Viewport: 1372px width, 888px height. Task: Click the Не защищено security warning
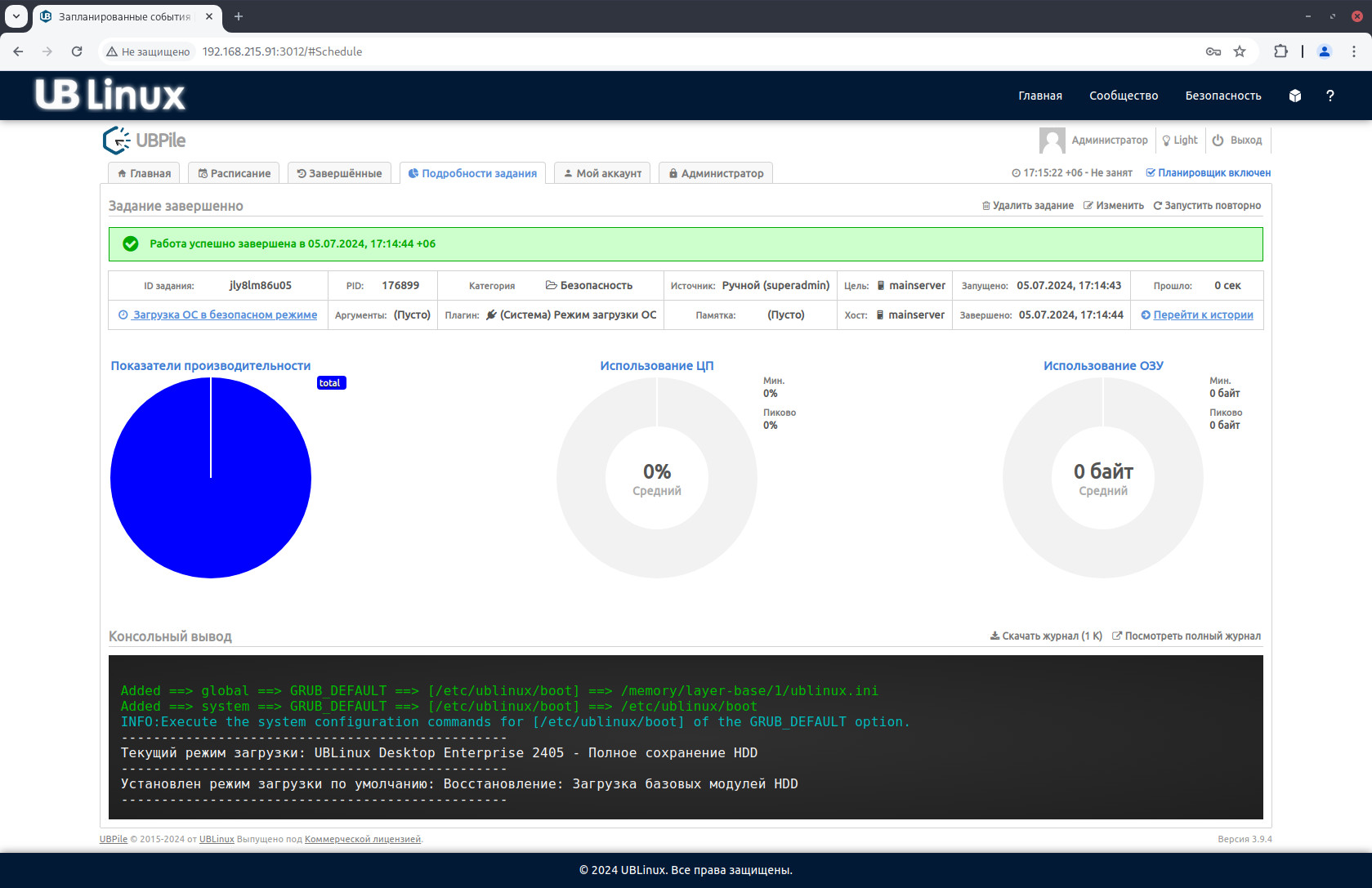(149, 51)
